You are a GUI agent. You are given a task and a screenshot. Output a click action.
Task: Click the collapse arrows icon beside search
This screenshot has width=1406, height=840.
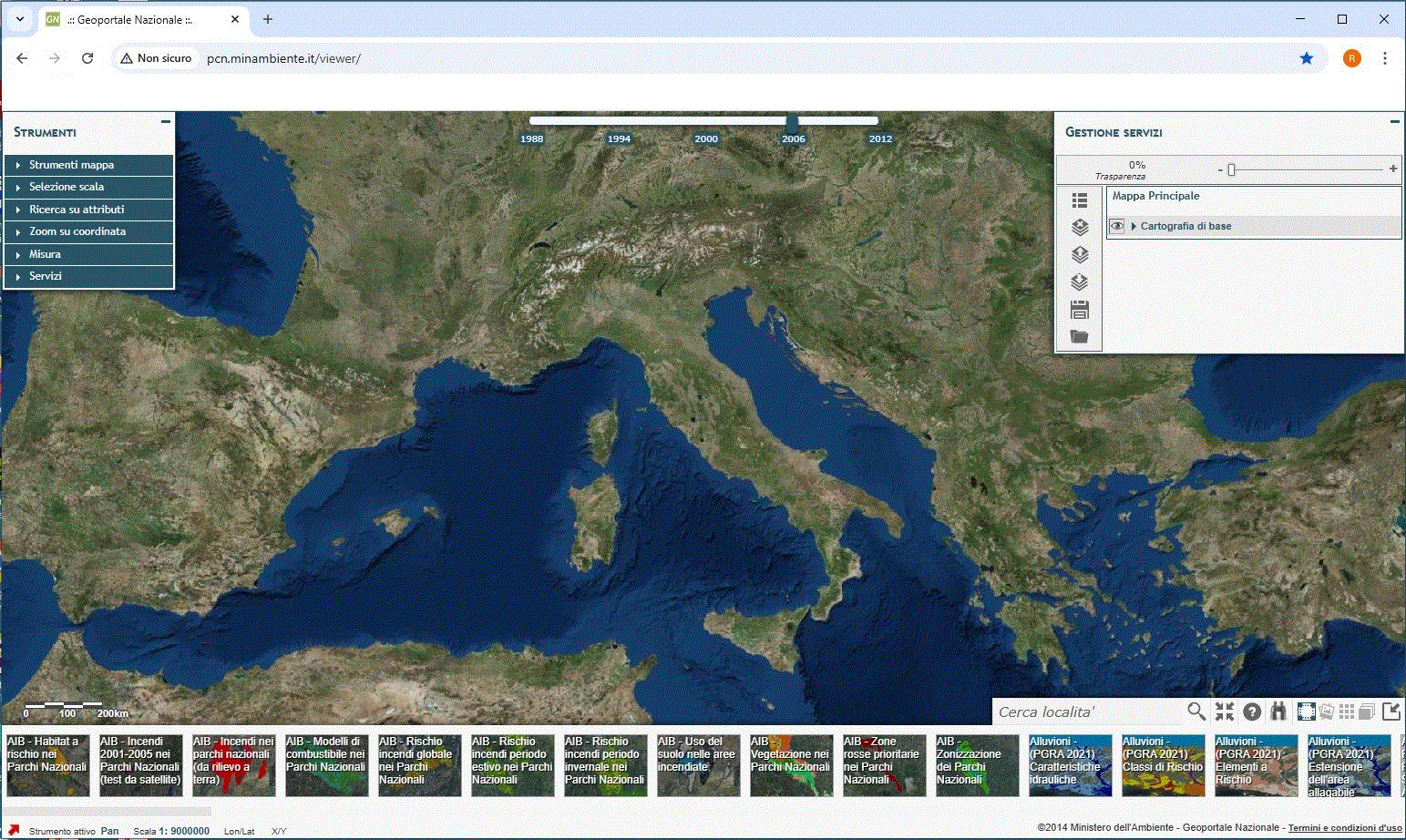point(1224,712)
